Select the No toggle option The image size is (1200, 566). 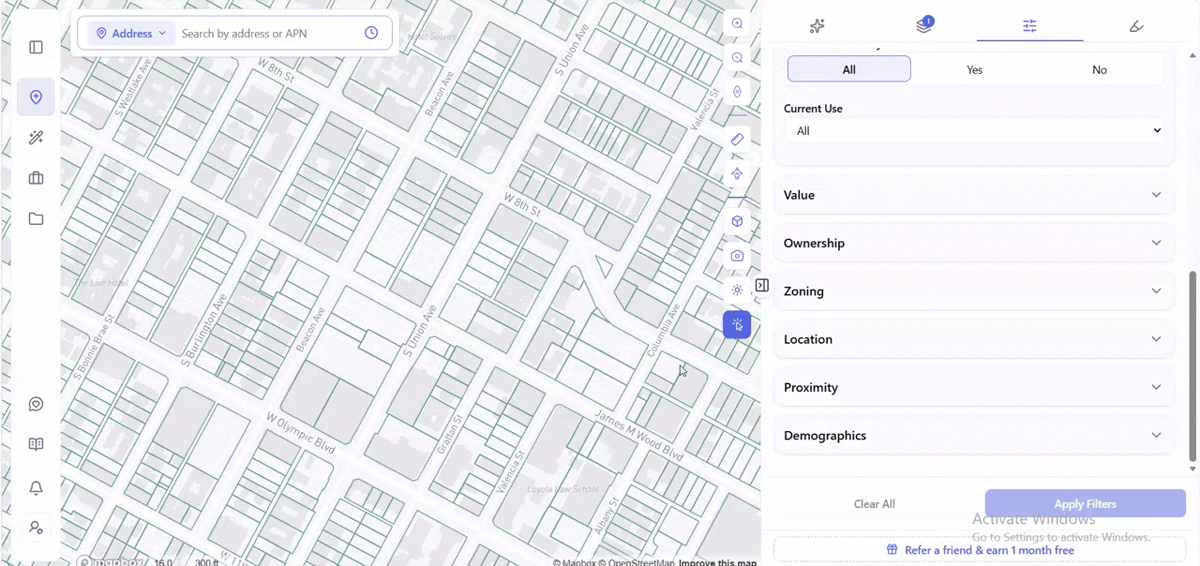1100,69
